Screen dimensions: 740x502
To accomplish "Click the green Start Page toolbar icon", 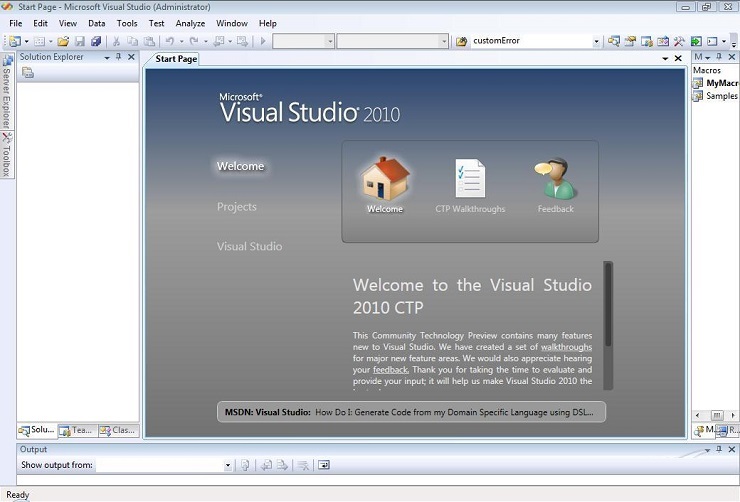I will tap(696, 41).
